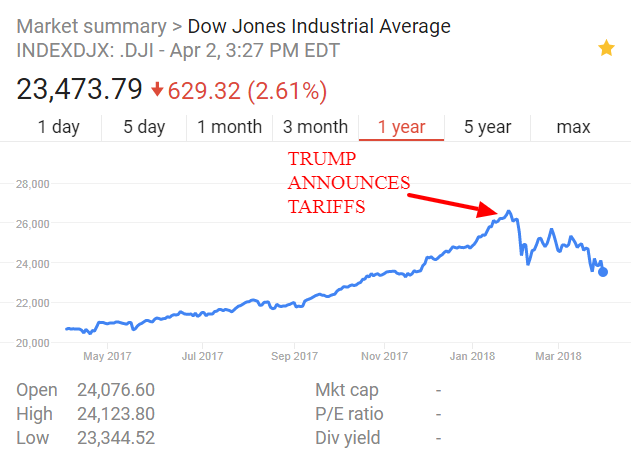Click the Dow Jones Industrial Average title
The width and height of the screenshot is (631, 453).
319,26
